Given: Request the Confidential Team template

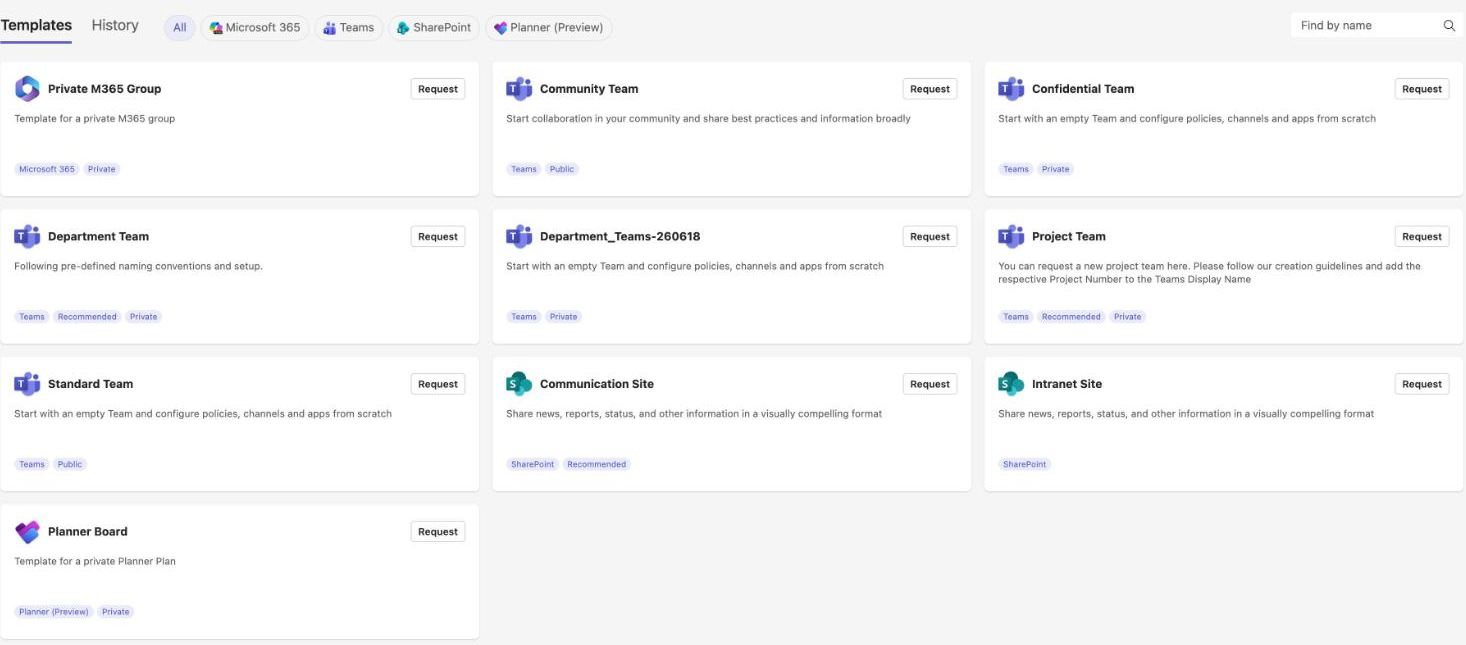Looking at the screenshot, I should pyautogui.click(x=1422, y=89).
